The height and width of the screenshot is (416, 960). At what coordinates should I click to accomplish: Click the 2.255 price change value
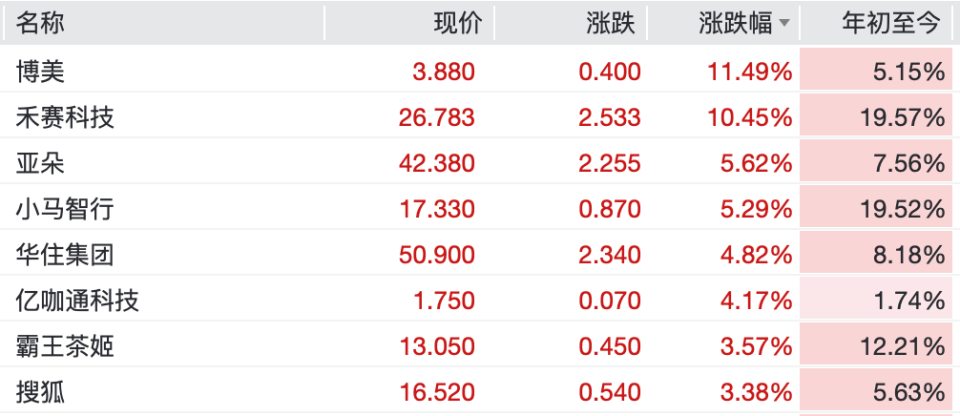(x=609, y=163)
